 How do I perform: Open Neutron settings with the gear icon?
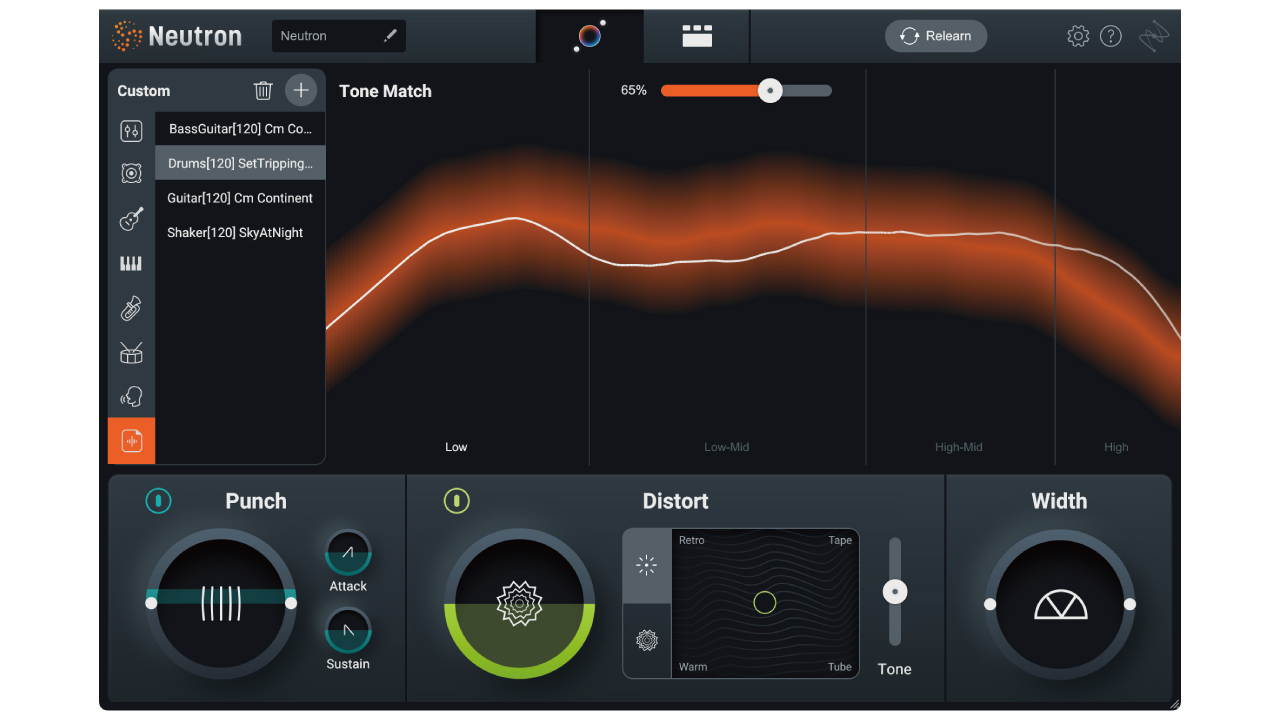[x=1078, y=35]
